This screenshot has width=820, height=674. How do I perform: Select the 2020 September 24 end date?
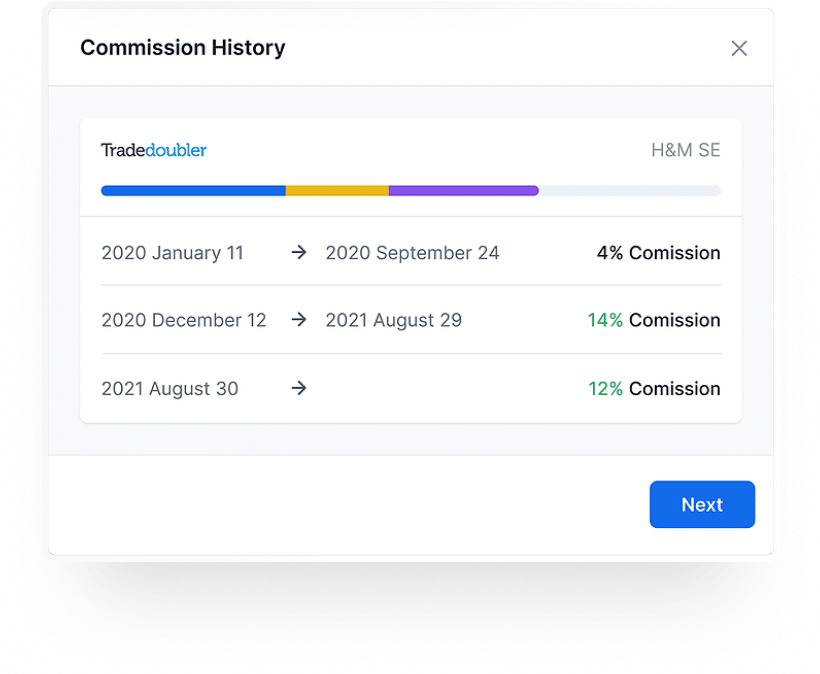(x=412, y=253)
